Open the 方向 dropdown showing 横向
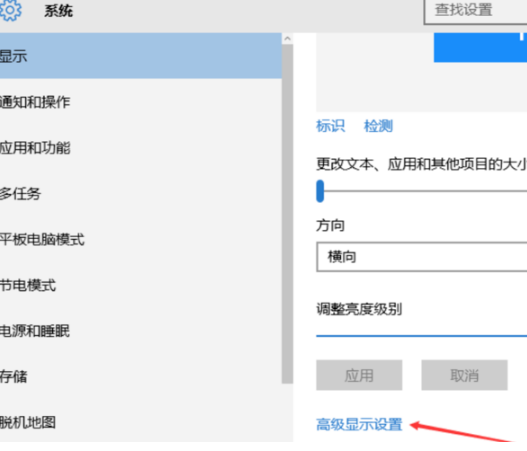The width and height of the screenshot is (527, 451). [421, 257]
